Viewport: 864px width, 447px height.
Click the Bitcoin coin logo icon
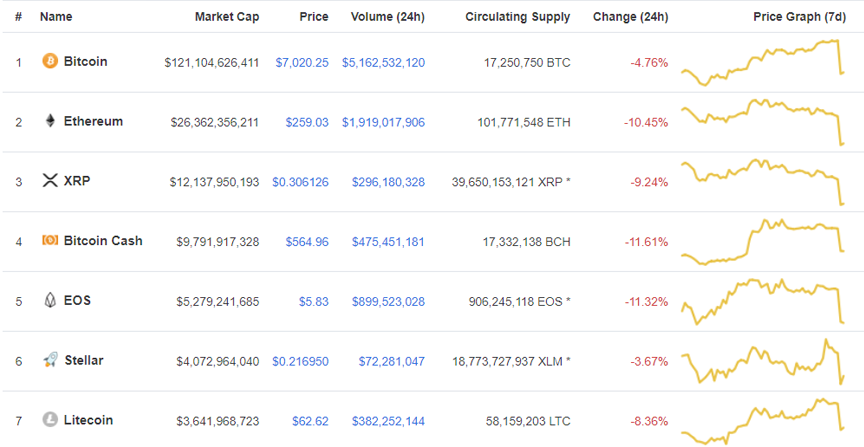(50, 62)
